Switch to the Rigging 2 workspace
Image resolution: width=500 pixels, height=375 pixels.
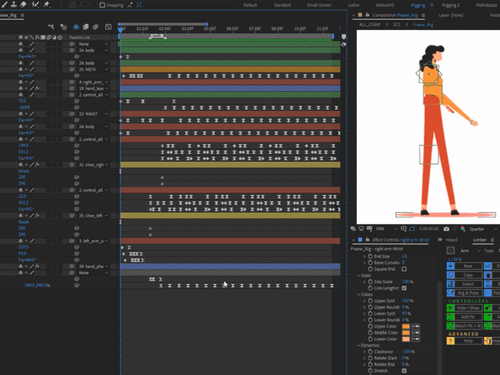pyautogui.click(x=450, y=5)
